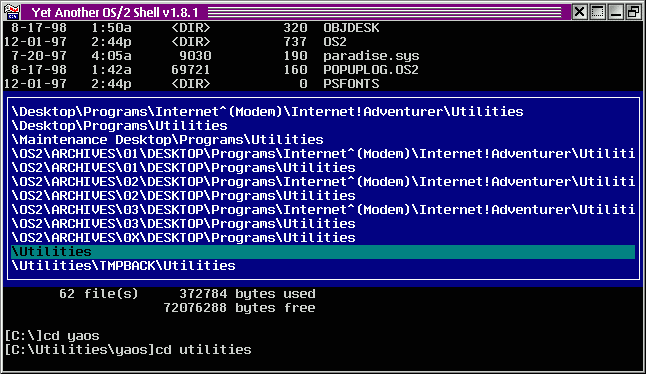This screenshot has height=374, width=646.
Task: Click the title bar text of the shell
Action: [x=115, y=12]
